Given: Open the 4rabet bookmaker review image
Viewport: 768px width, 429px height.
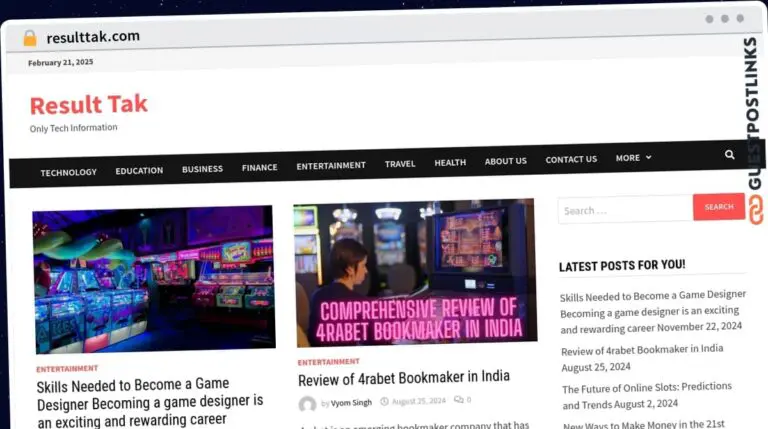Looking at the screenshot, I should coord(415,272).
